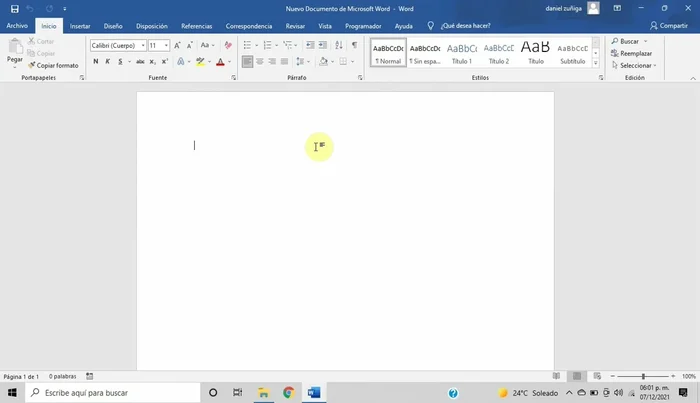The image size is (700, 403).
Task: Apply red font color A
Action: [x=220, y=62]
